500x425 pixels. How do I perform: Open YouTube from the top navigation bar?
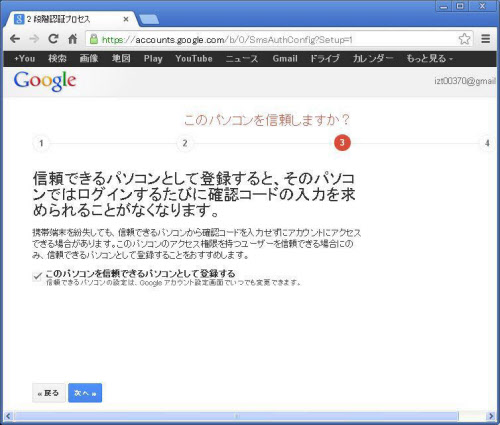coord(194,59)
